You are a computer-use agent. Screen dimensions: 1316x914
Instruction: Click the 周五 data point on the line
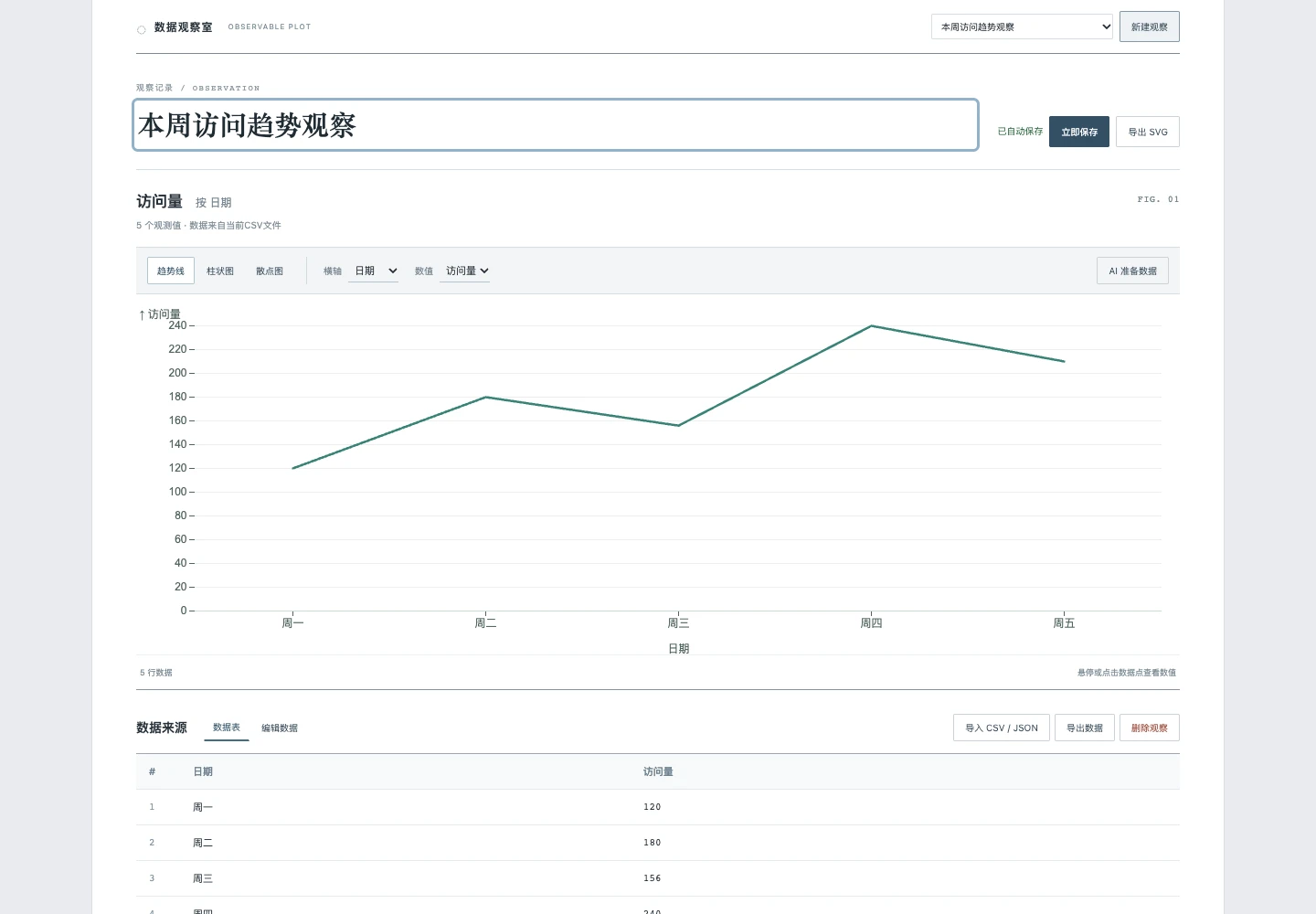click(1064, 361)
